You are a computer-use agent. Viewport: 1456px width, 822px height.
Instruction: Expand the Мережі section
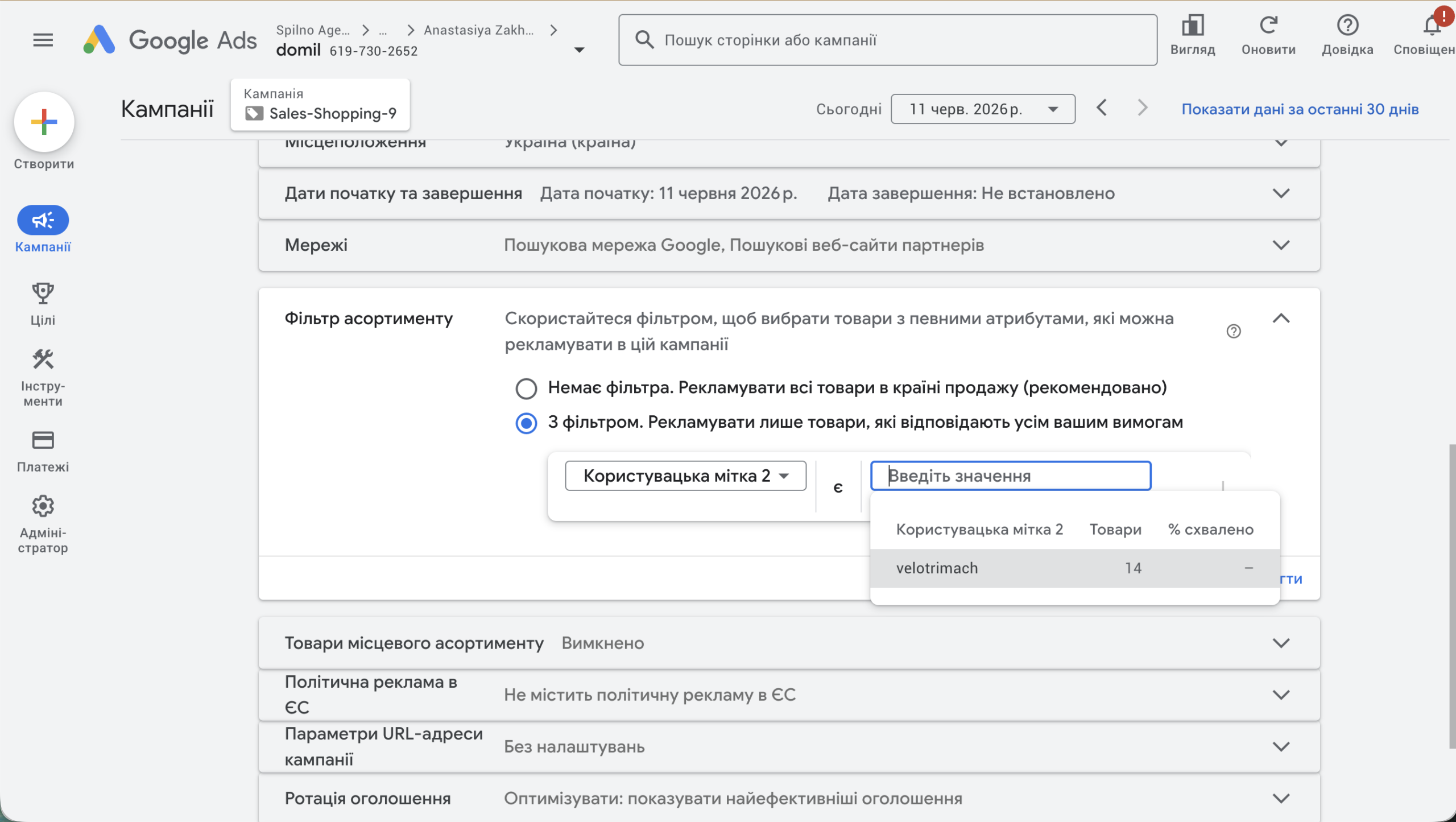1281,245
